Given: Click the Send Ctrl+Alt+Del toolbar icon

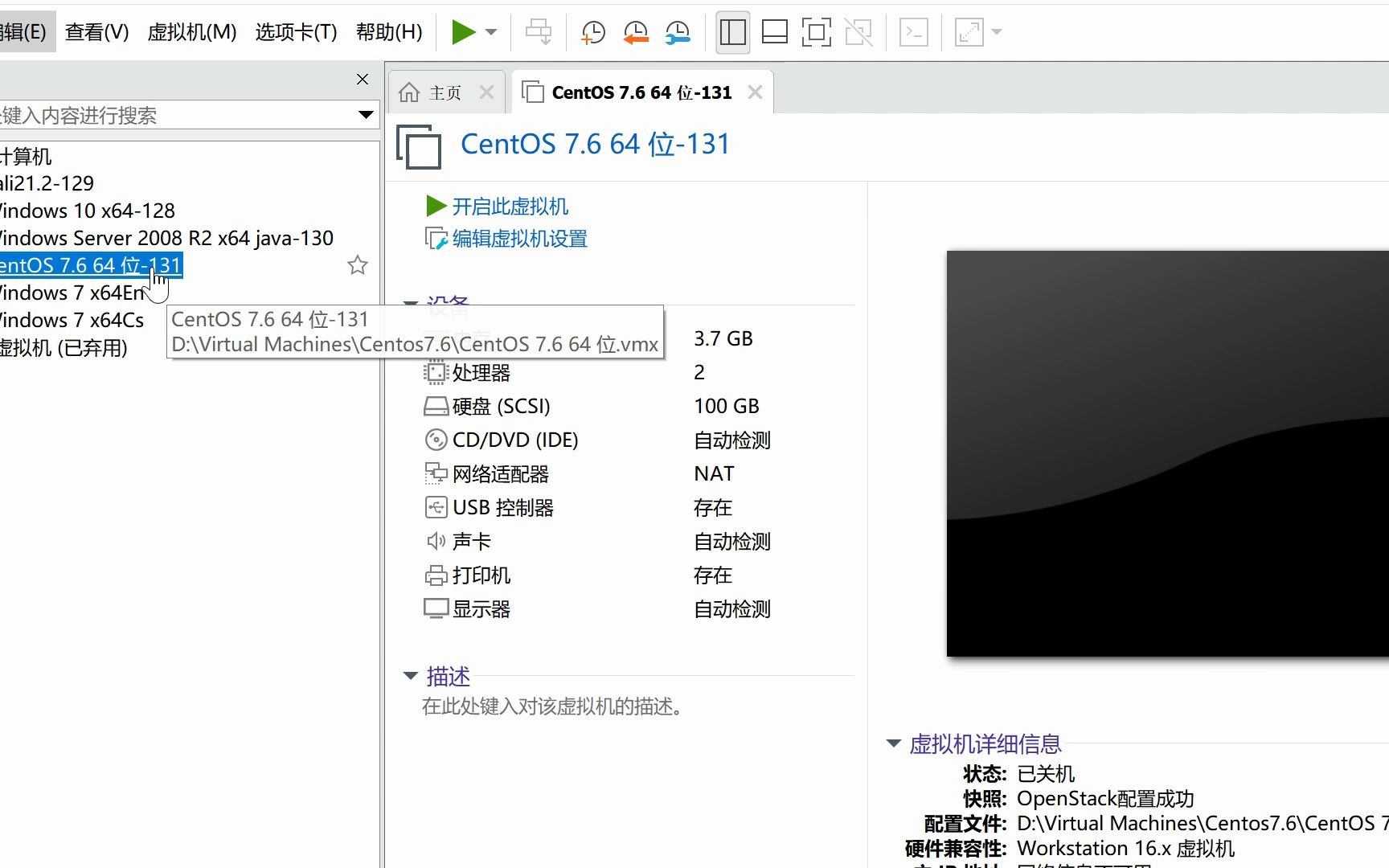Looking at the screenshot, I should coord(538,32).
